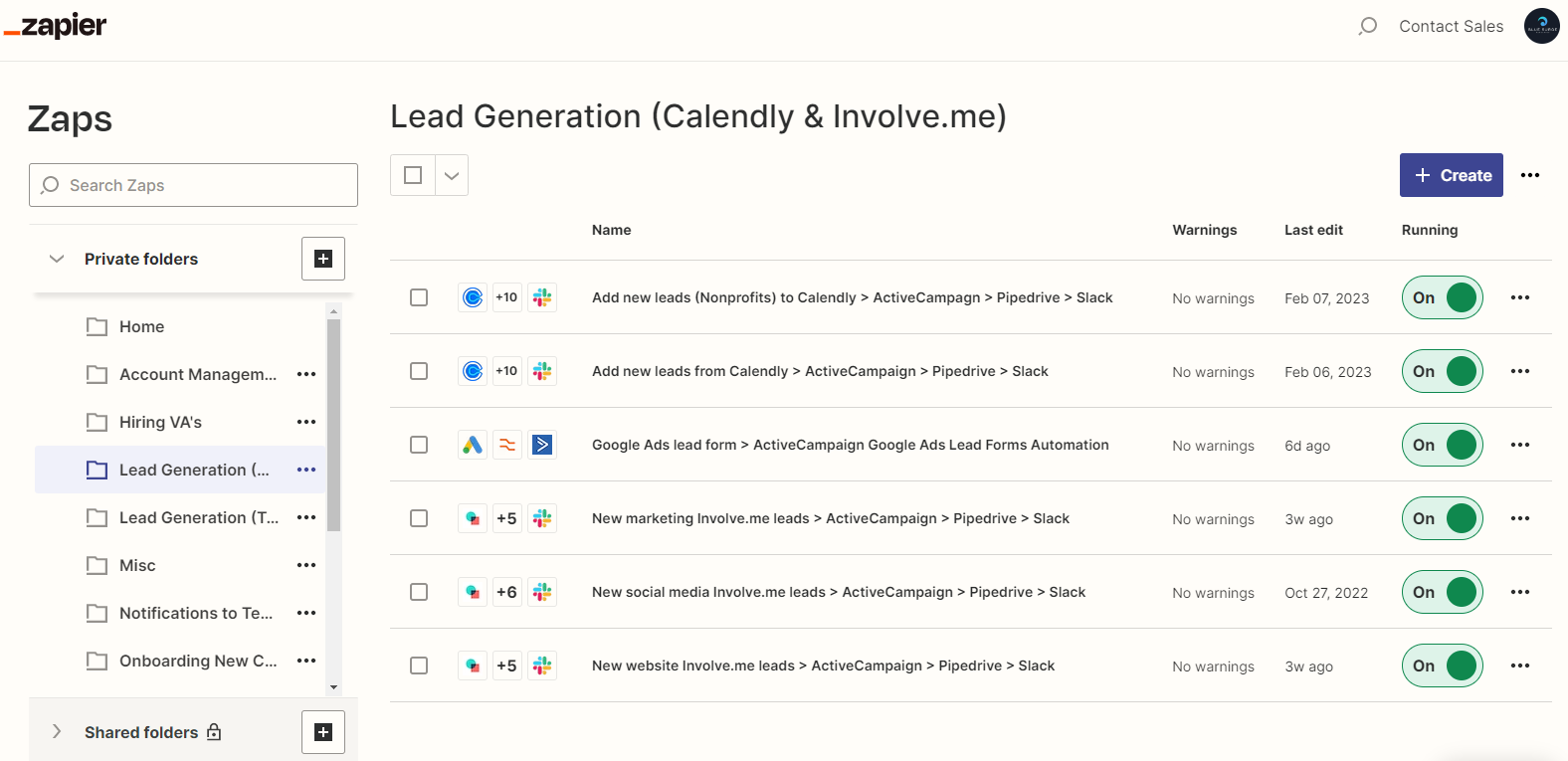Open the three-dot menu next to Create
Image resolution: width=1568 pixels, height=761 pixels.
pos(1530,175)
